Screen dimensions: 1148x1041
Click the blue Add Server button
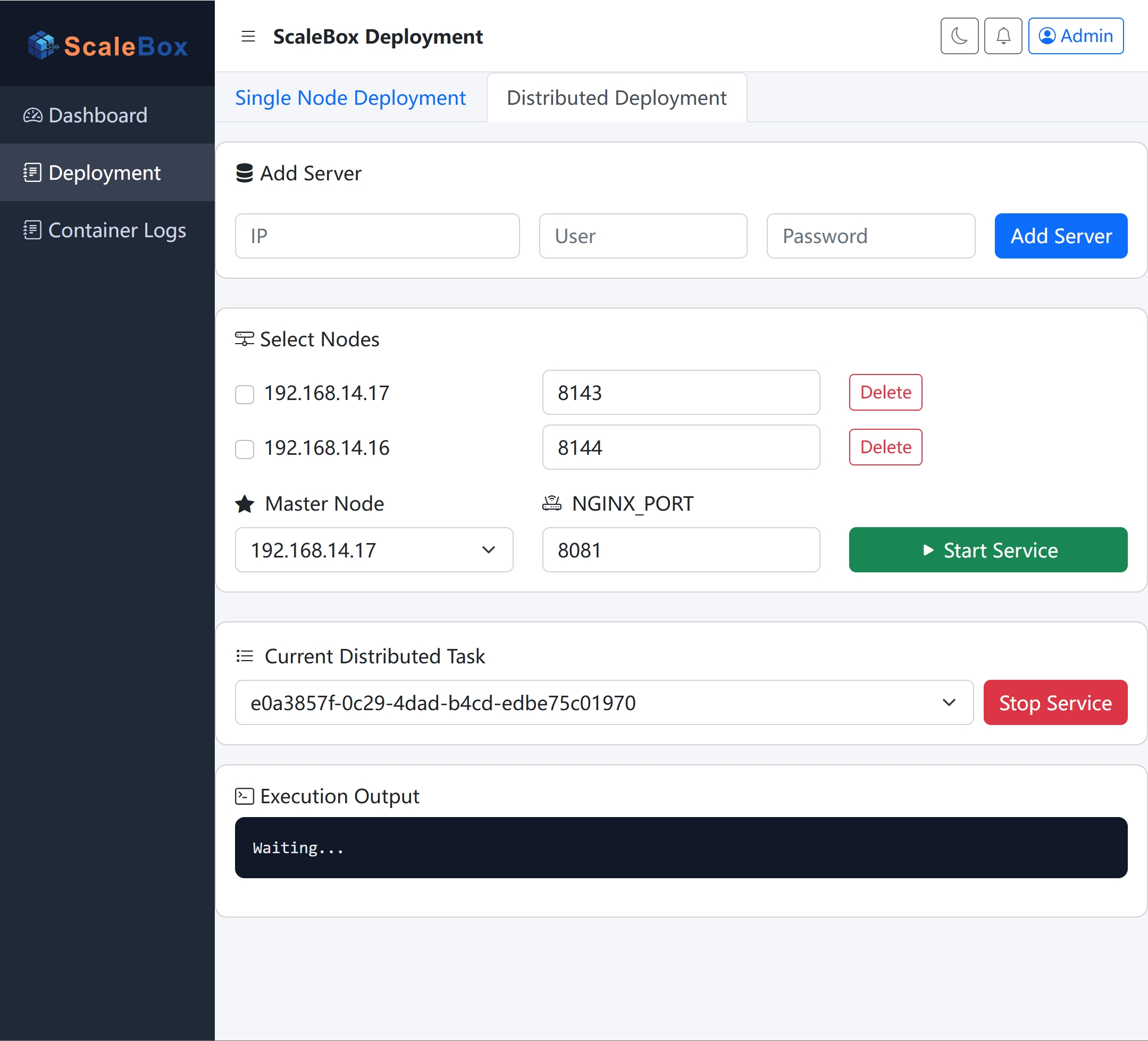point(1060,236)
